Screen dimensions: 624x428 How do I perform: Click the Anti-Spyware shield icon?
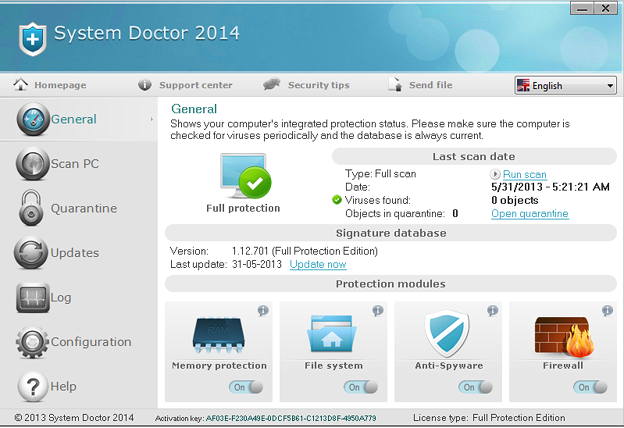tap(447, 333)
